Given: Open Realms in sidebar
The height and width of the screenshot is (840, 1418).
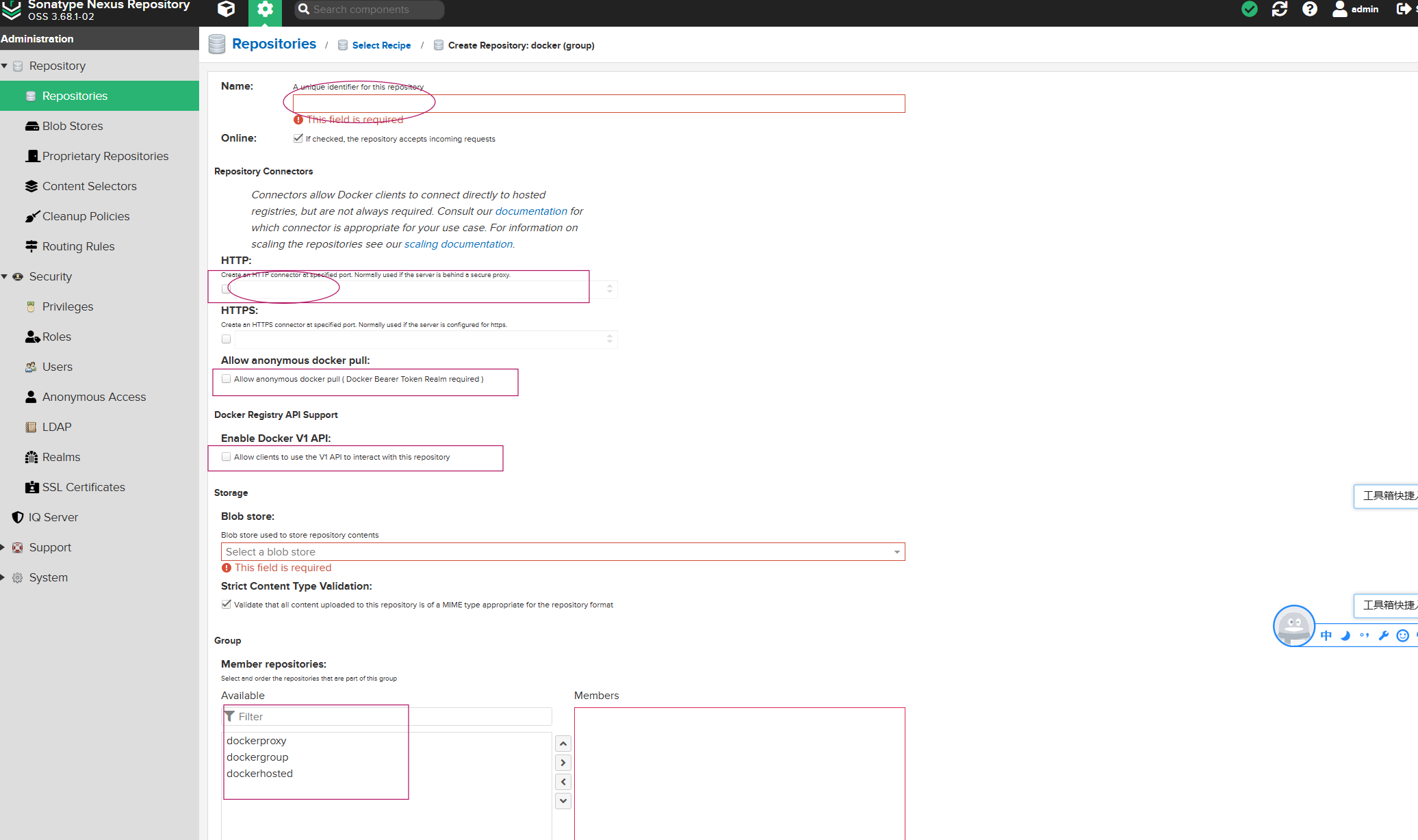Looking at the screenshot, I should [x=99, y=457].
